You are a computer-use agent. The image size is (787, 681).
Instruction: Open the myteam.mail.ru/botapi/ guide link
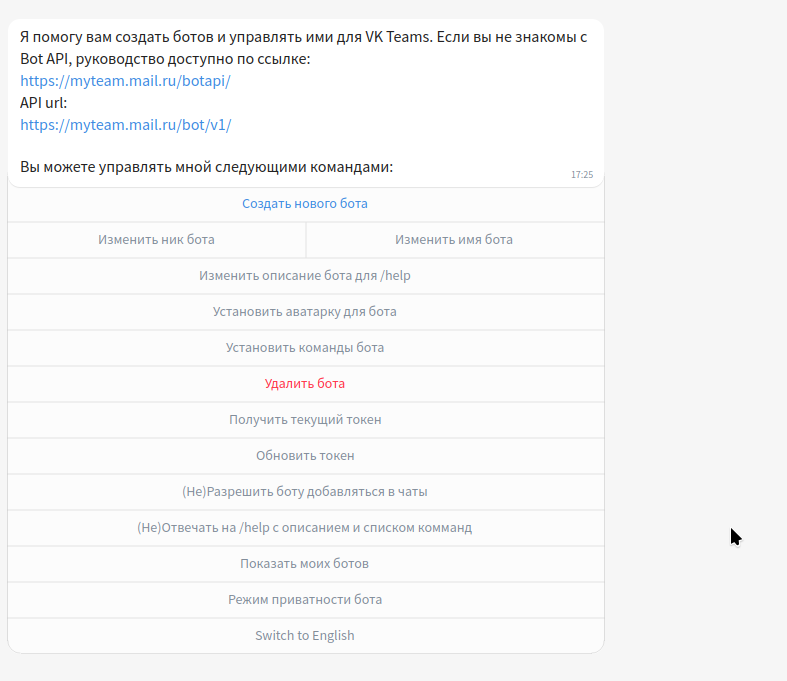point(125,81)
